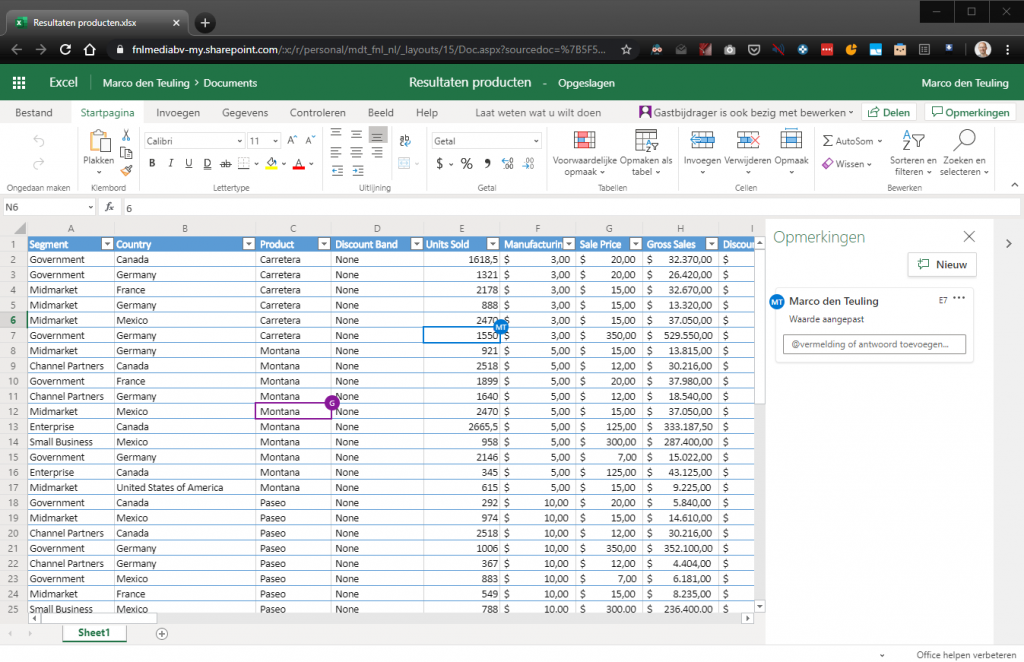The image size is (1024, 662).
Task: Apply bold formatting to selection
Action: 151,162
